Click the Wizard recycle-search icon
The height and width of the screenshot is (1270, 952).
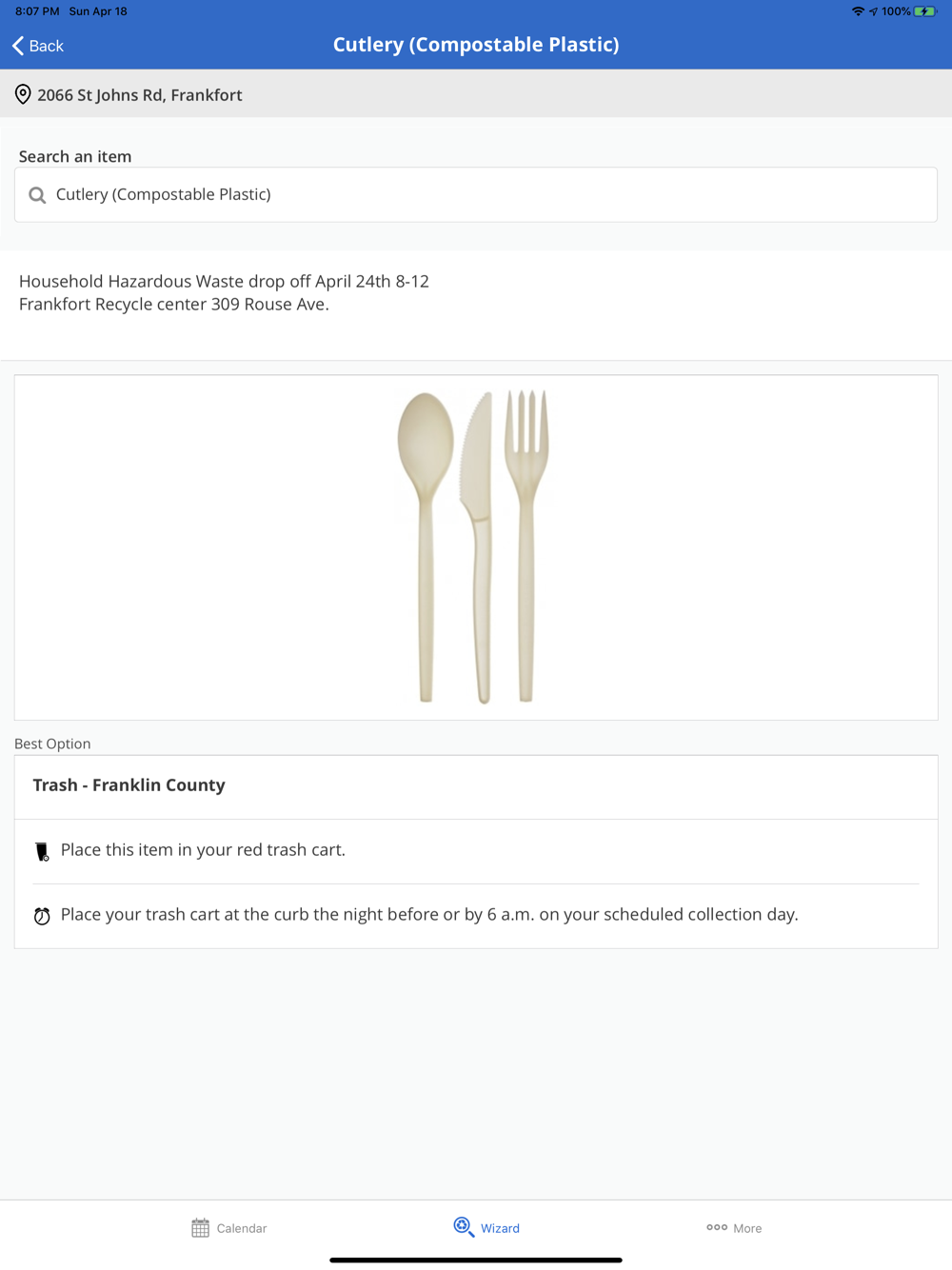(464, 1227)
